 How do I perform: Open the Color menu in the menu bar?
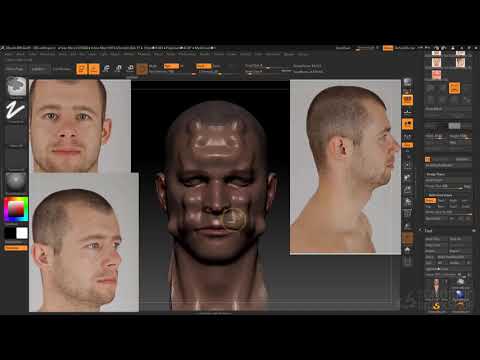tap(32, 54)
